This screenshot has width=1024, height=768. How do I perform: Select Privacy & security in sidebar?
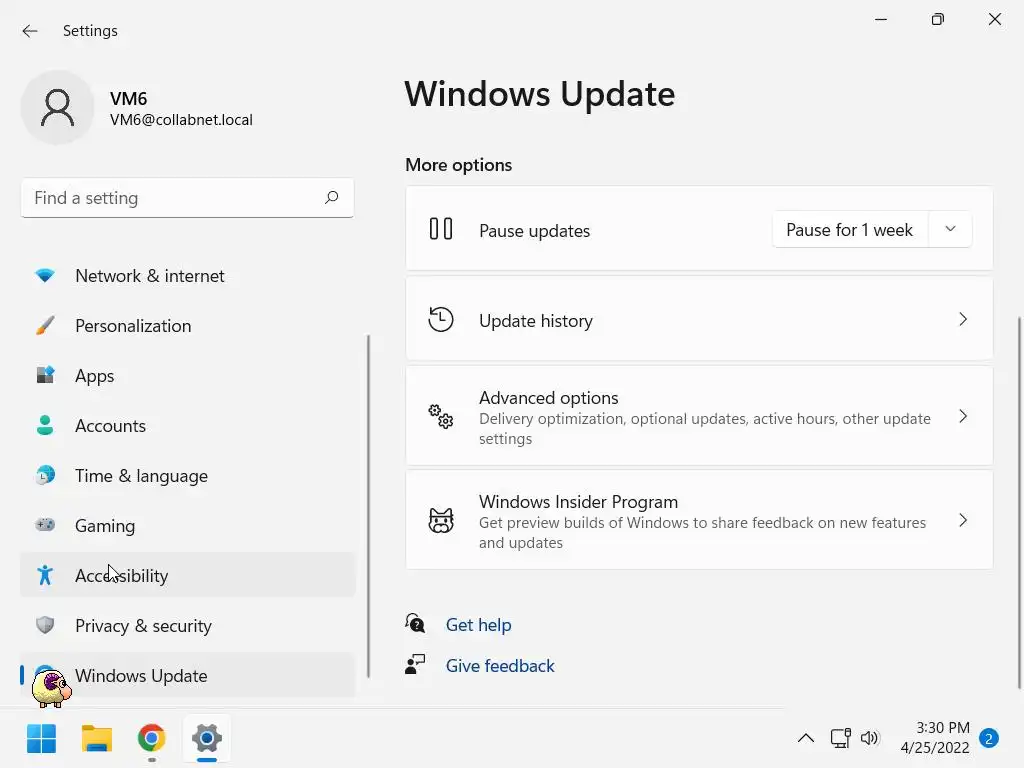tap(187, 625)
